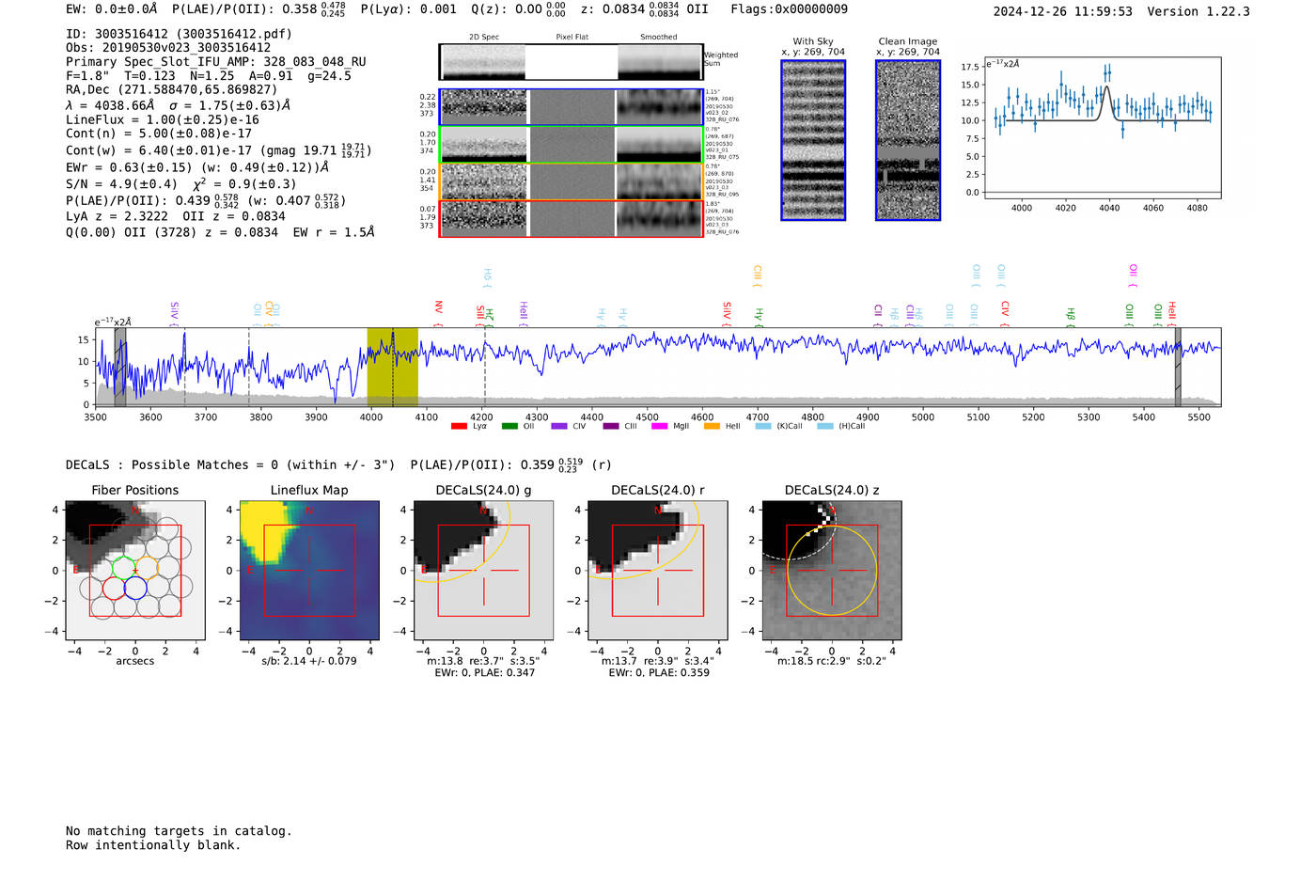Click the m:18.5 rc:2.9" s:0.2" caption

pos(832,661)
